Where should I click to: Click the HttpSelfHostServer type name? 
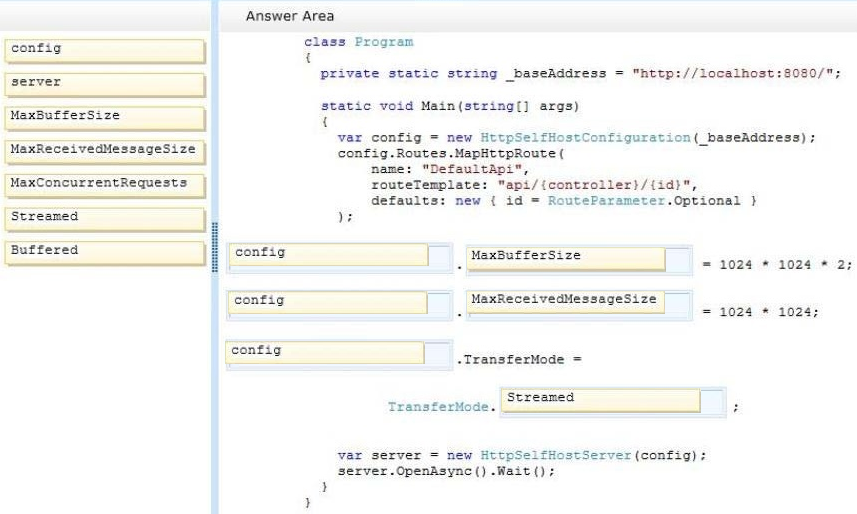(556, 455)
